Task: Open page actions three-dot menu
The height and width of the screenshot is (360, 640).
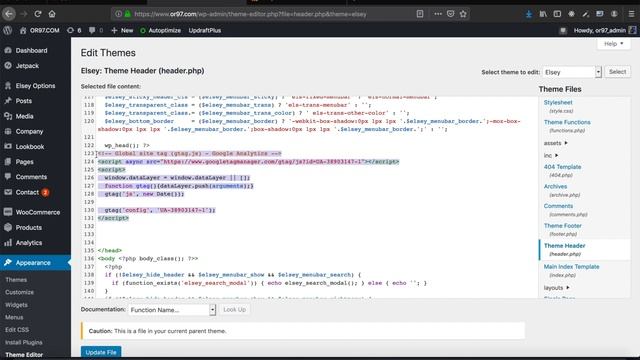Action: 438,14
